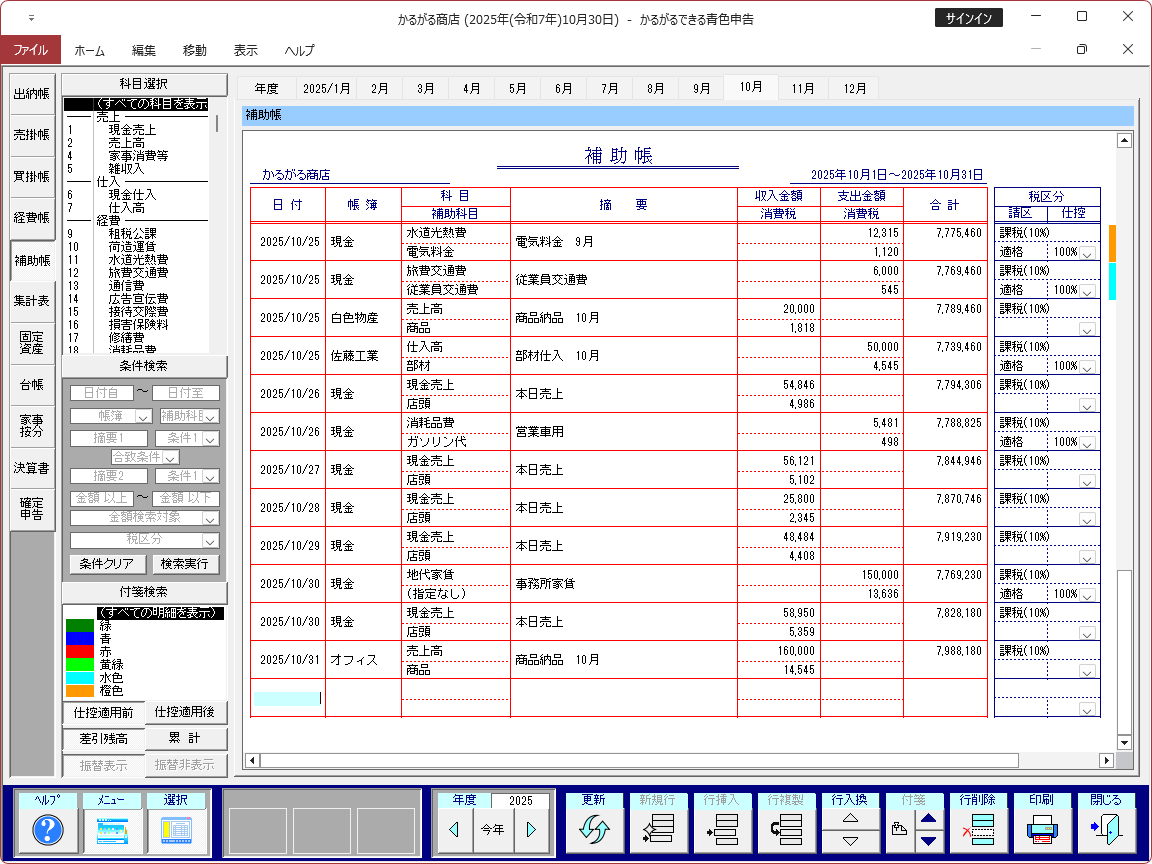Click the 更新 refresh icon

point(594,829)
